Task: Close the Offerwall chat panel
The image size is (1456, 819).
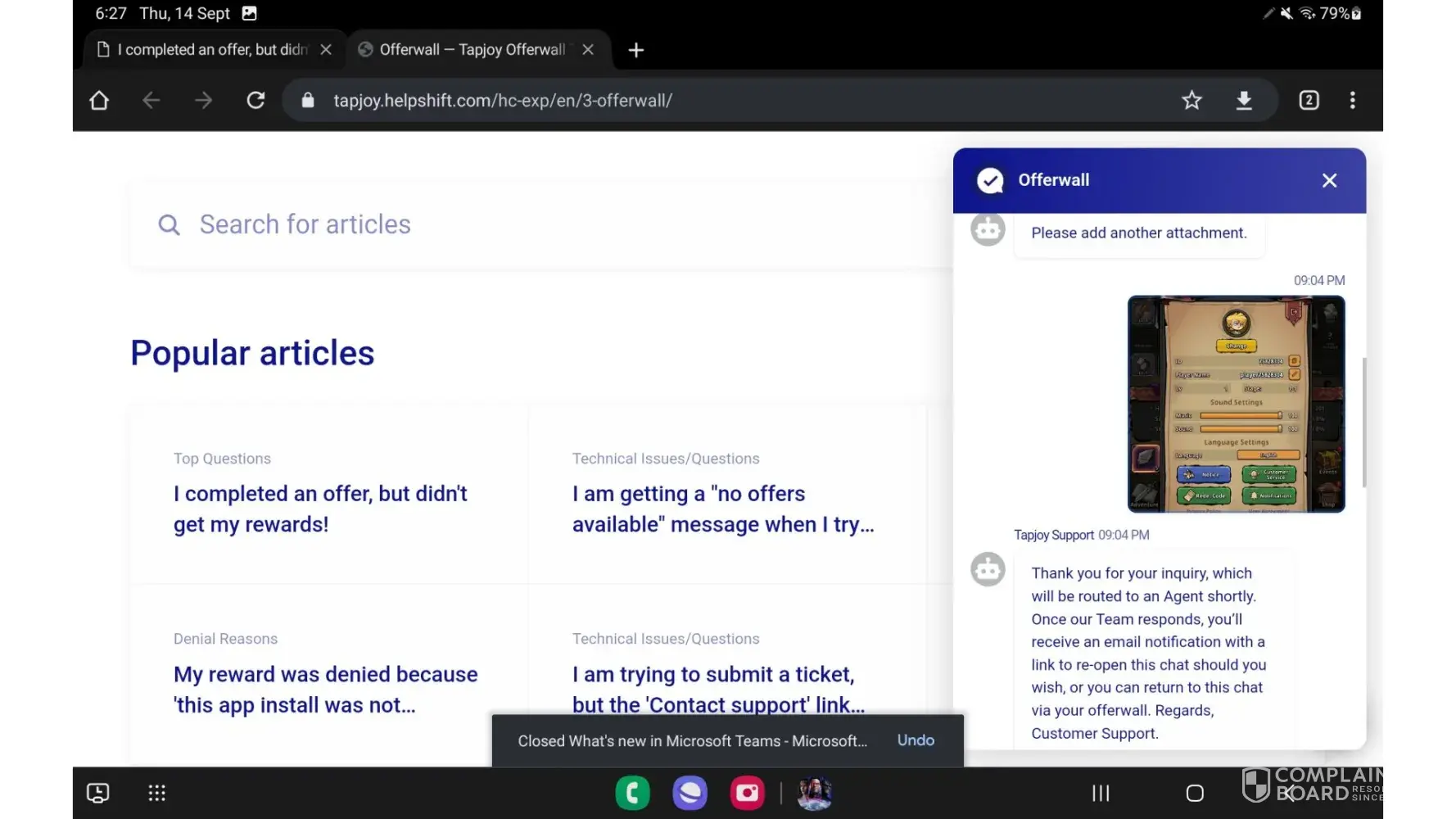Action: pos(1329,180)
